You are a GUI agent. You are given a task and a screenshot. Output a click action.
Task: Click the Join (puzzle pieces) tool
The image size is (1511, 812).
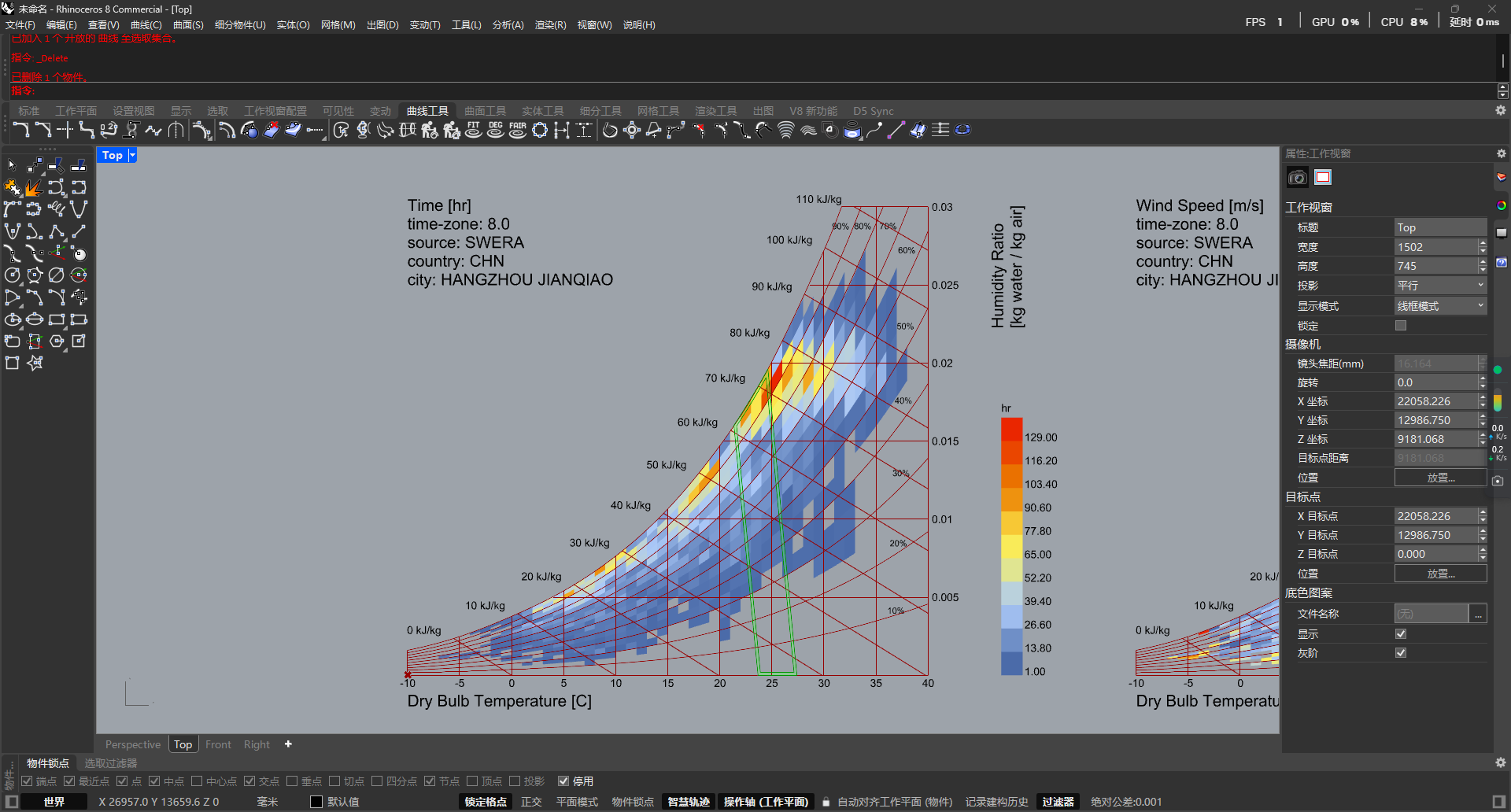click(12, 187)
